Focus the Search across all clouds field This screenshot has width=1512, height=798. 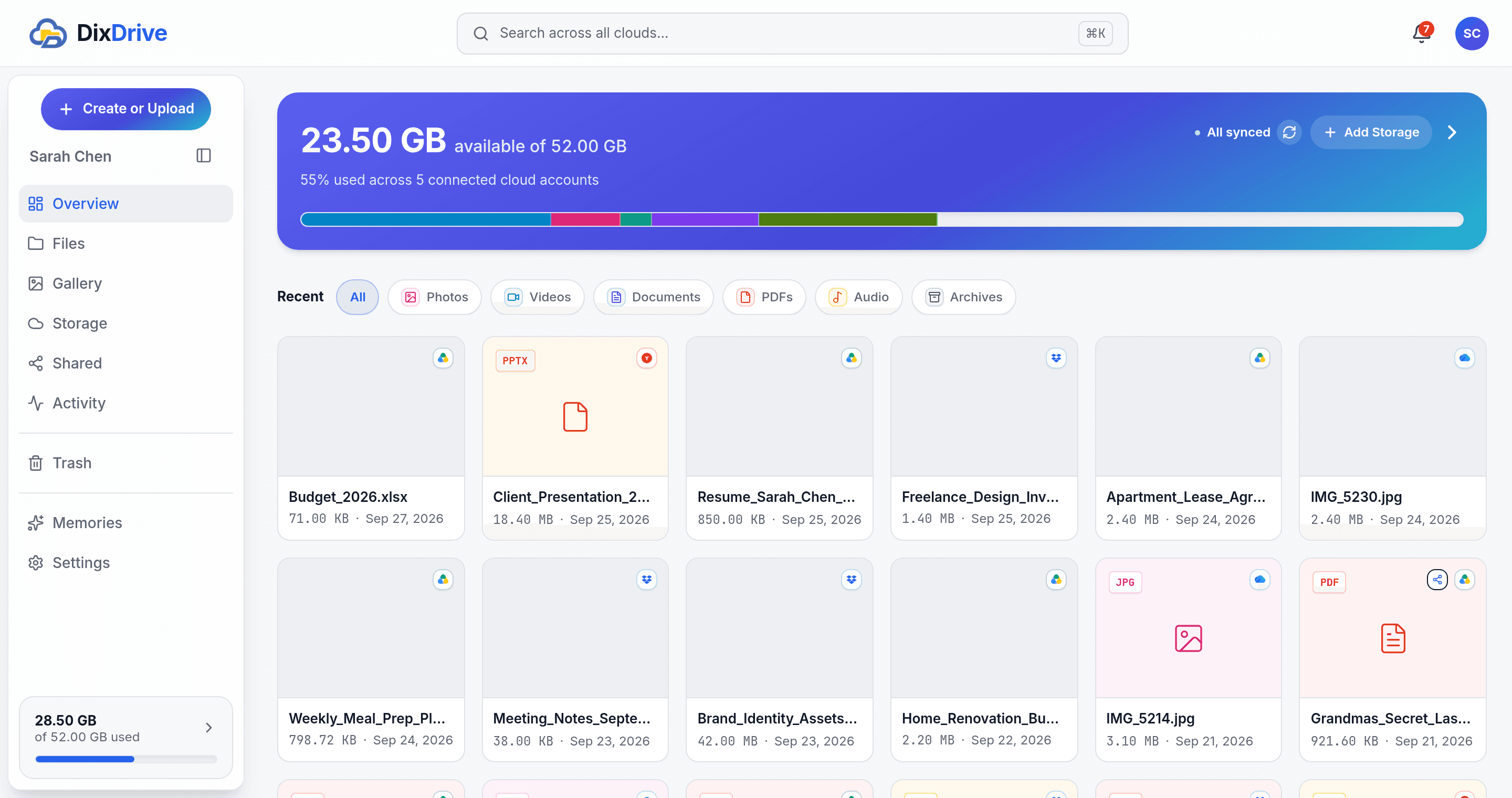tap(792, 34)
